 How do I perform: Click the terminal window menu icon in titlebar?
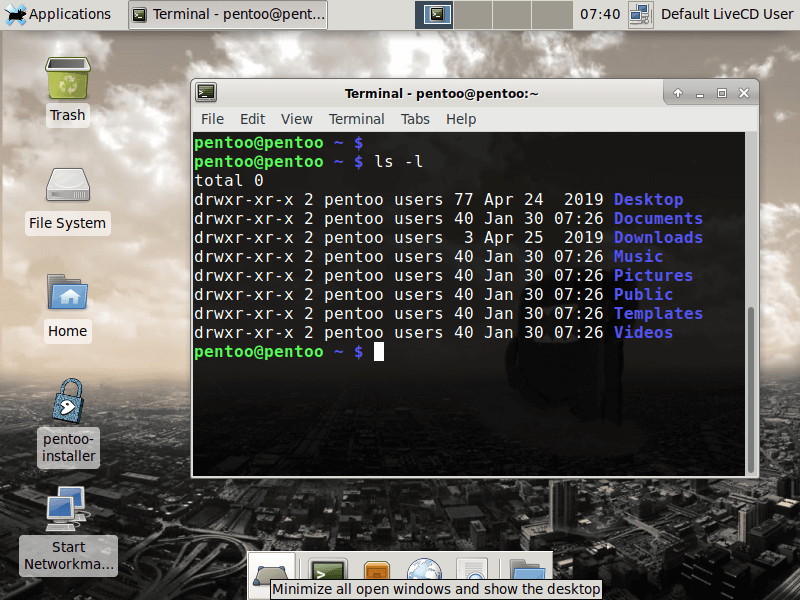tap(206, 93)
